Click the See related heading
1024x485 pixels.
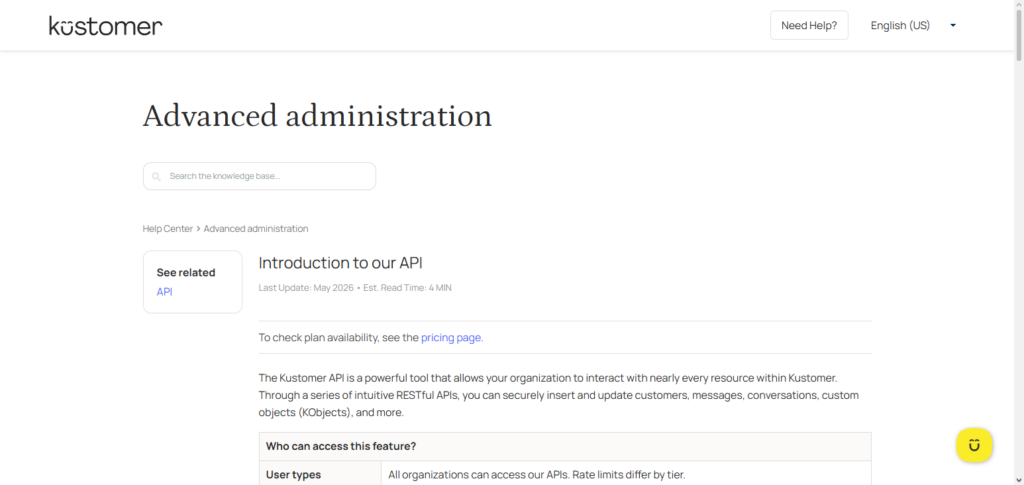186,272
